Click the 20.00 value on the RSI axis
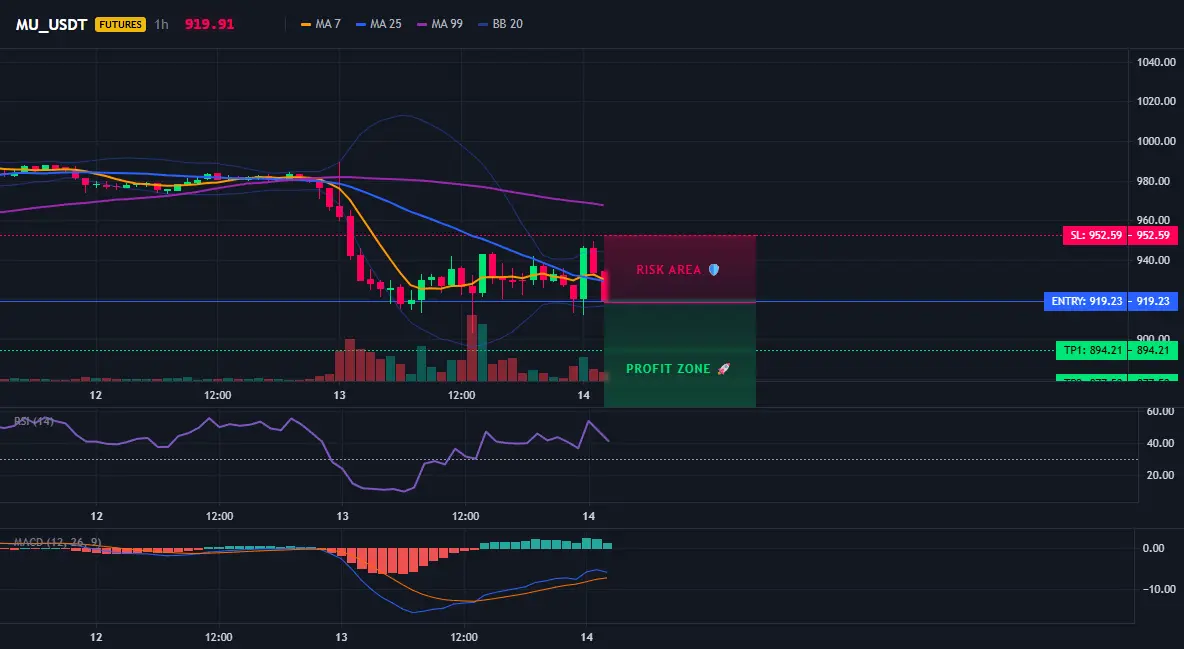The image size is (1184, 649). click(x=1161, y=475)
